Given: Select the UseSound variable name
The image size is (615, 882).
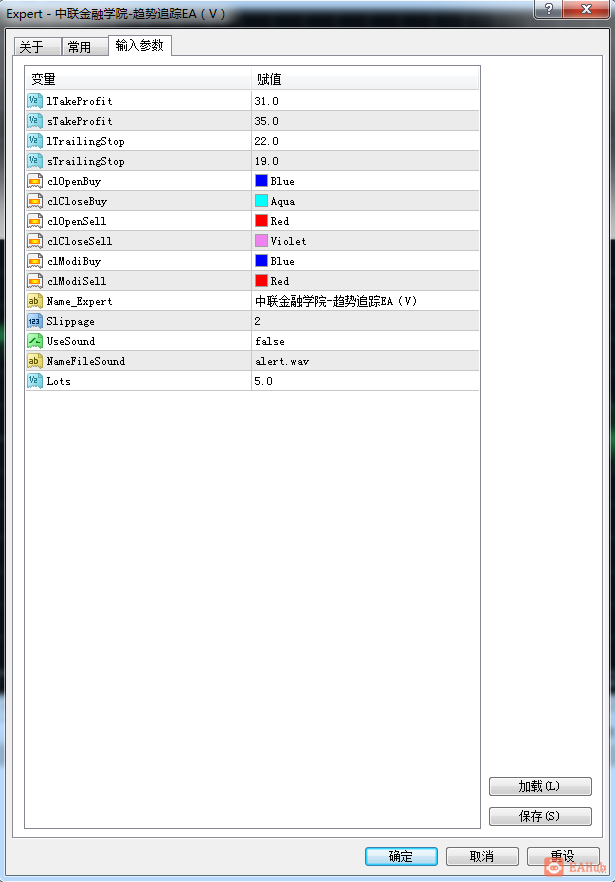Looking at the screenshot, I should (x=71, y=341).
